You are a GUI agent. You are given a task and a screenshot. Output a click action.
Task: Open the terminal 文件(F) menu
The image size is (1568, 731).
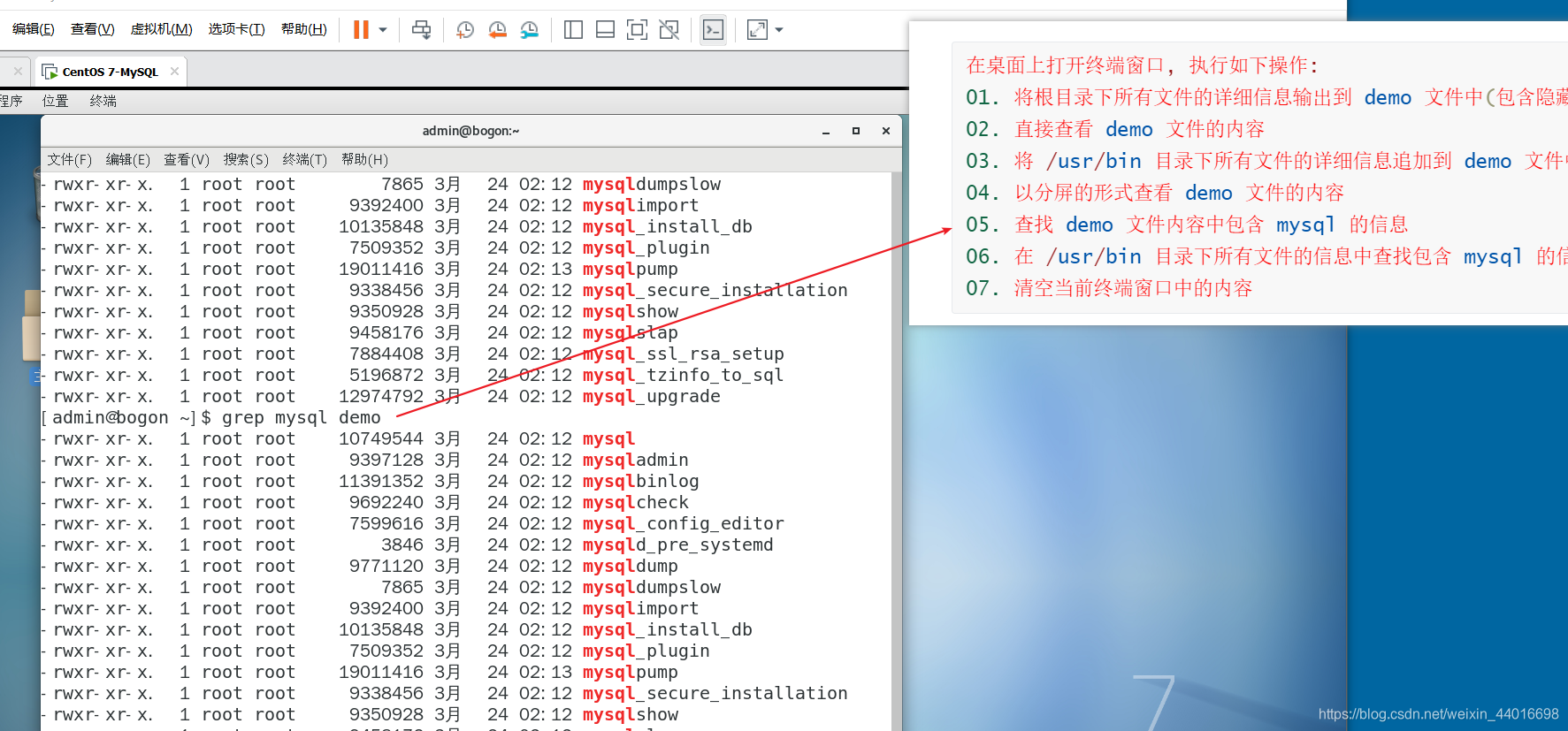point(70,160)
